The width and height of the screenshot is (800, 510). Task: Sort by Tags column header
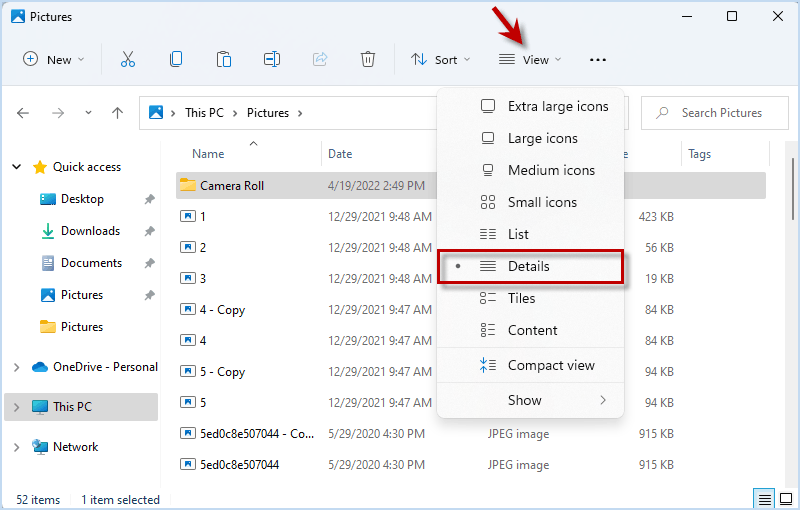[x=699, y=154]
